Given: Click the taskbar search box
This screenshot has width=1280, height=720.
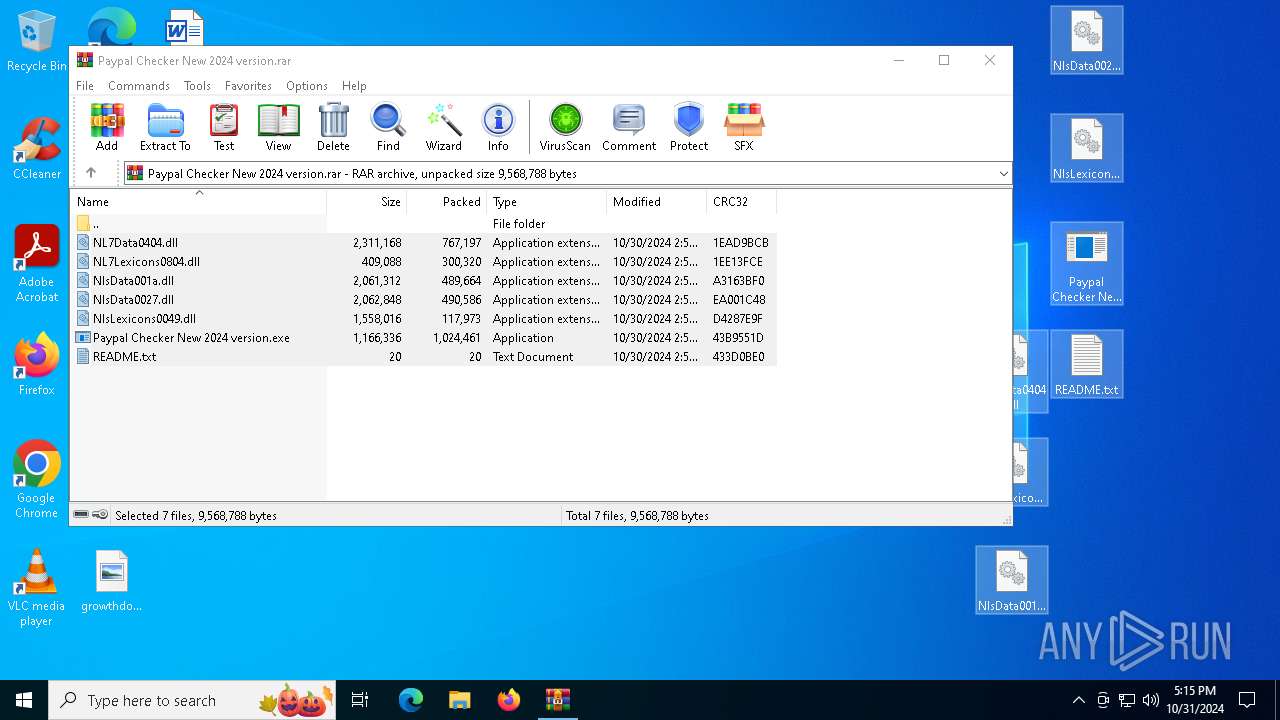Looking at the screenshot, I should pyautogui.click(x=193, y=700).
